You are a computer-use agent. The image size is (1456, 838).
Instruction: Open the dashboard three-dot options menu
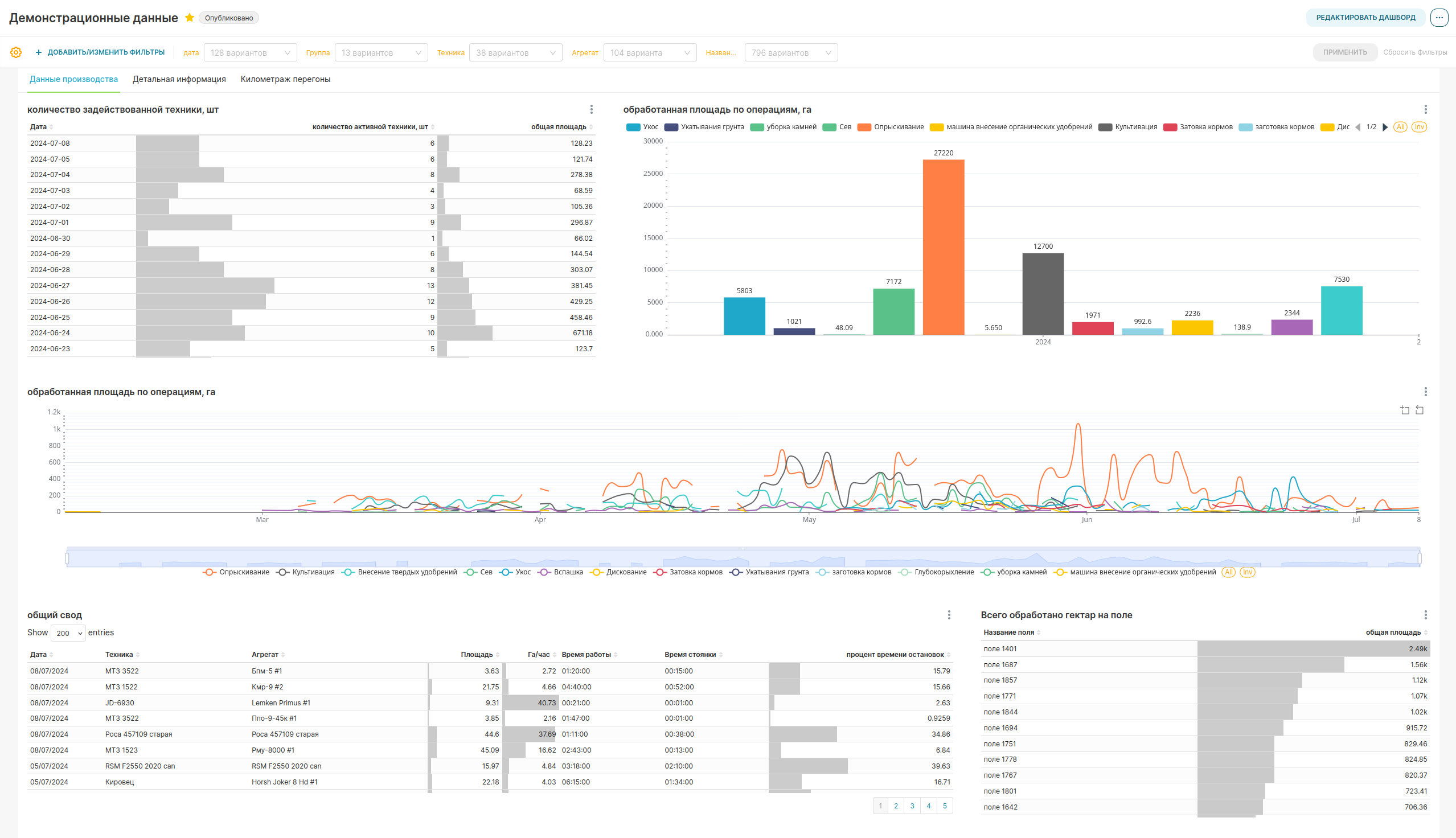click(1439, 18)
